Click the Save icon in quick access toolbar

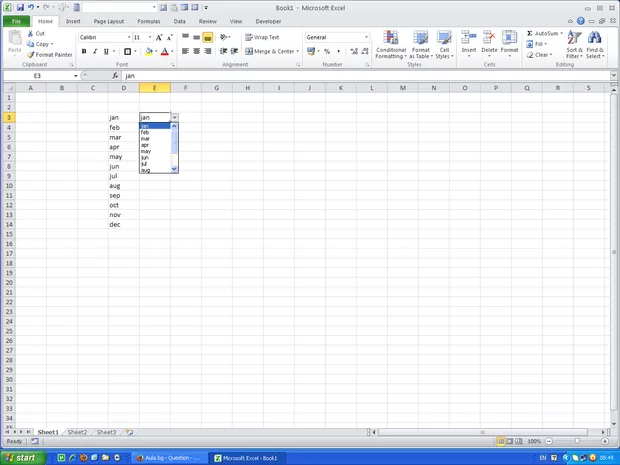click(20, 7)
